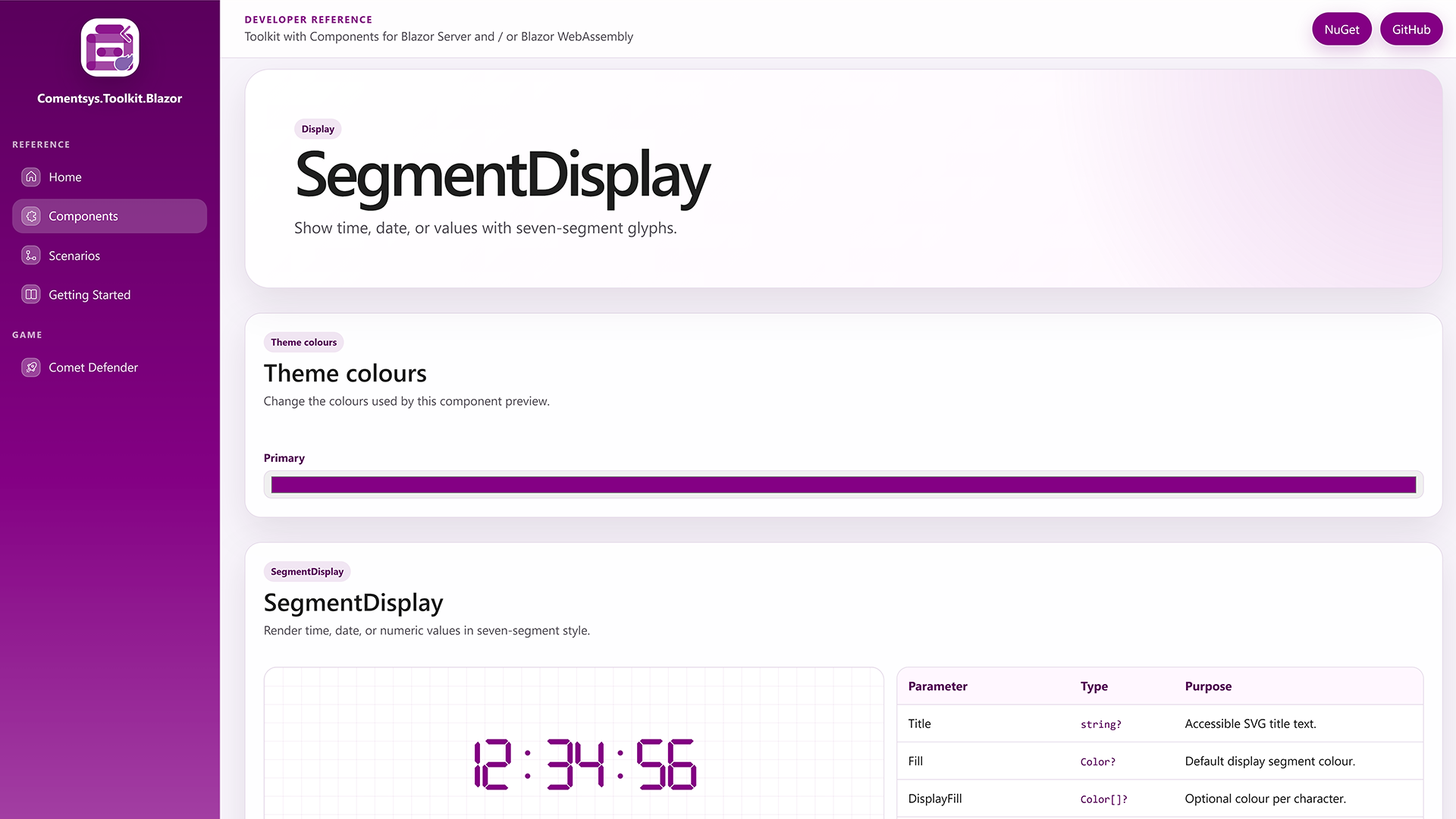This screenshot has height=819, width=1456.
Task: Click 'Render time, date, or numeric' description
Action: pyautogui.click(x=427, y=631)
